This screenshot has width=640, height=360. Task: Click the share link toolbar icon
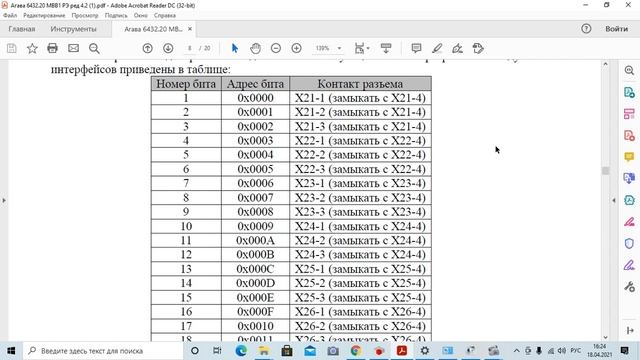[478, 48]
